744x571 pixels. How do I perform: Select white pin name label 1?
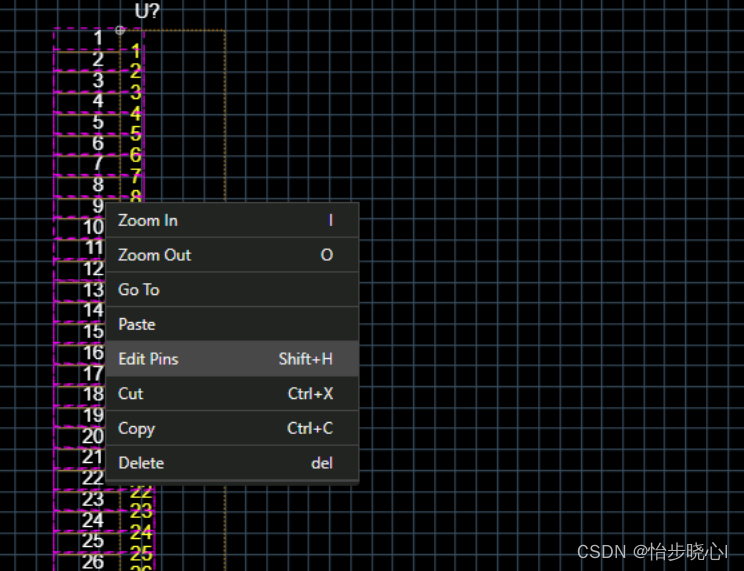click(x=97, y=39)
